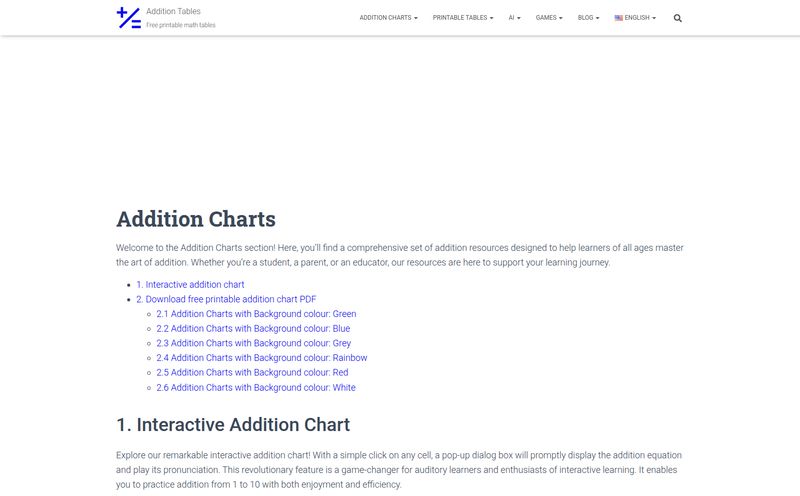This screenshot has width=800, height=496.
Task: Click the Addition Charts page heading
Action: [x=196, y=219]
